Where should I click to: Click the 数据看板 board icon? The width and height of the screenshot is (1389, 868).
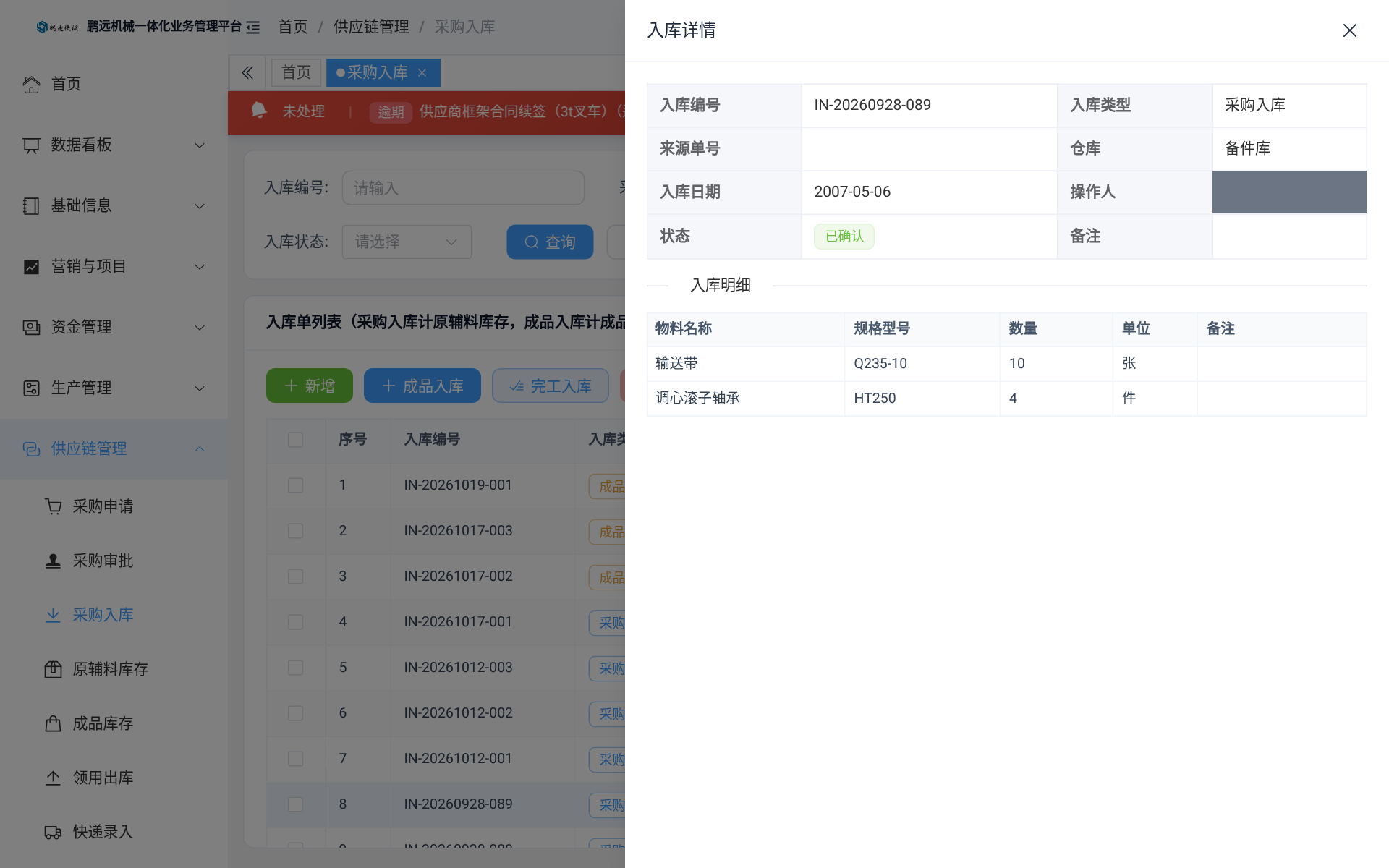coord(31,145)
